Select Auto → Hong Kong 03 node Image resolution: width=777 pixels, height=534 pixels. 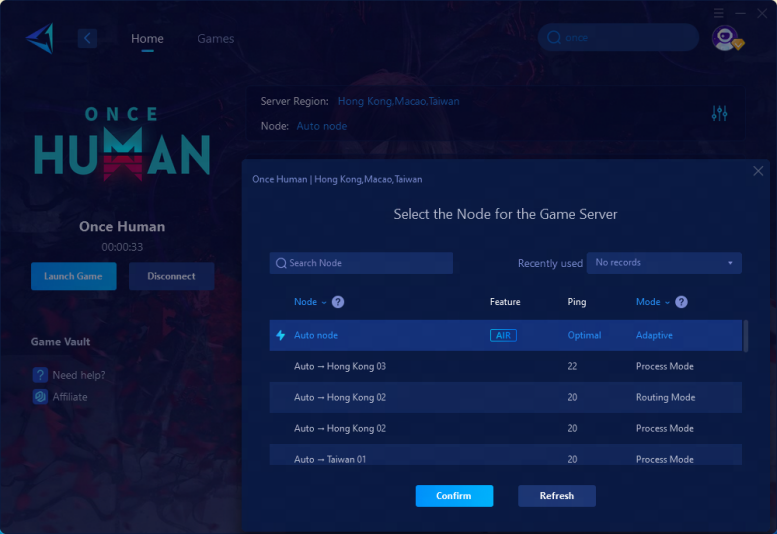tap(505, 366)
